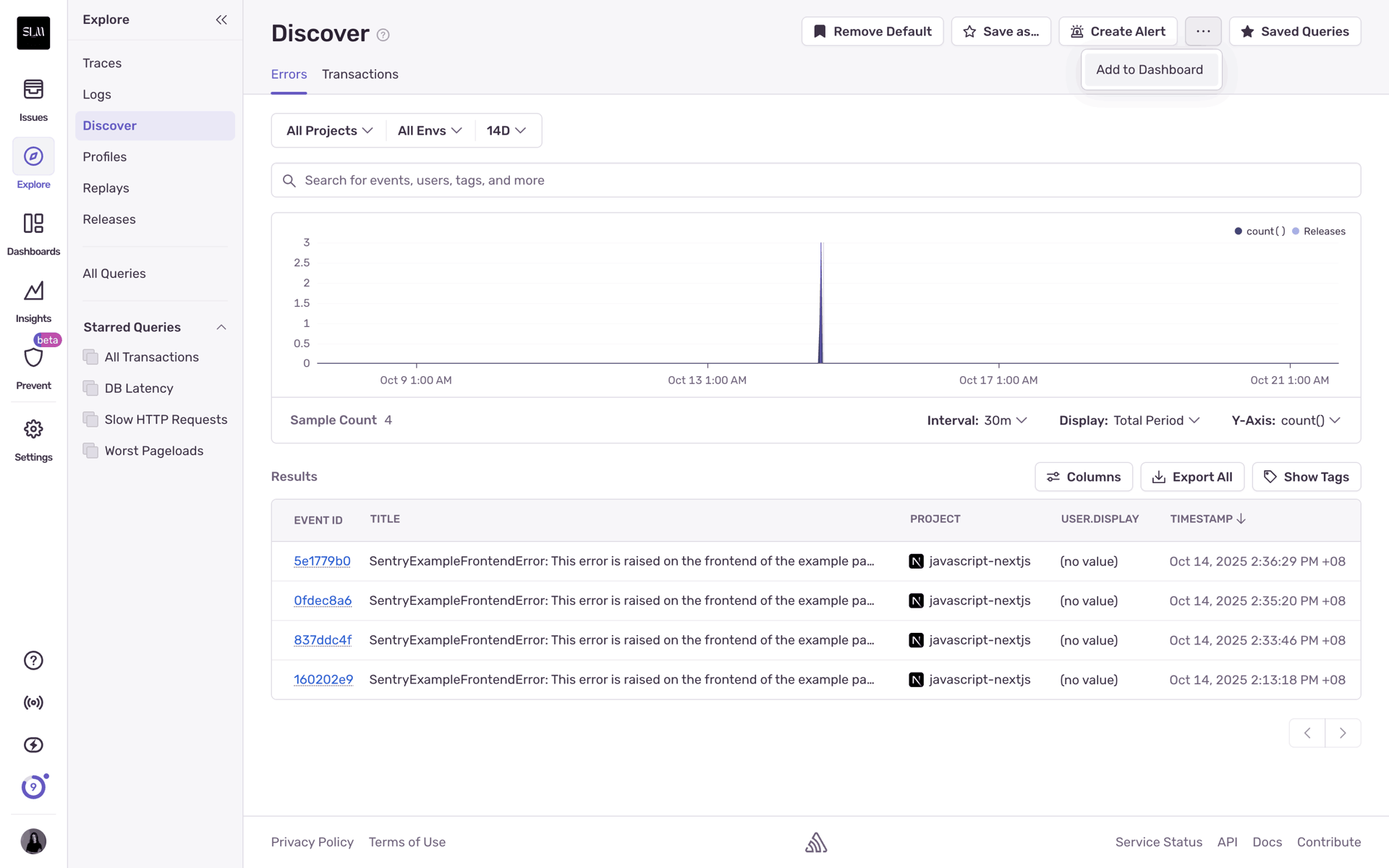Click the Export All button
The height and width of the screenshot is (868, 1389).
pos(1192,477)
